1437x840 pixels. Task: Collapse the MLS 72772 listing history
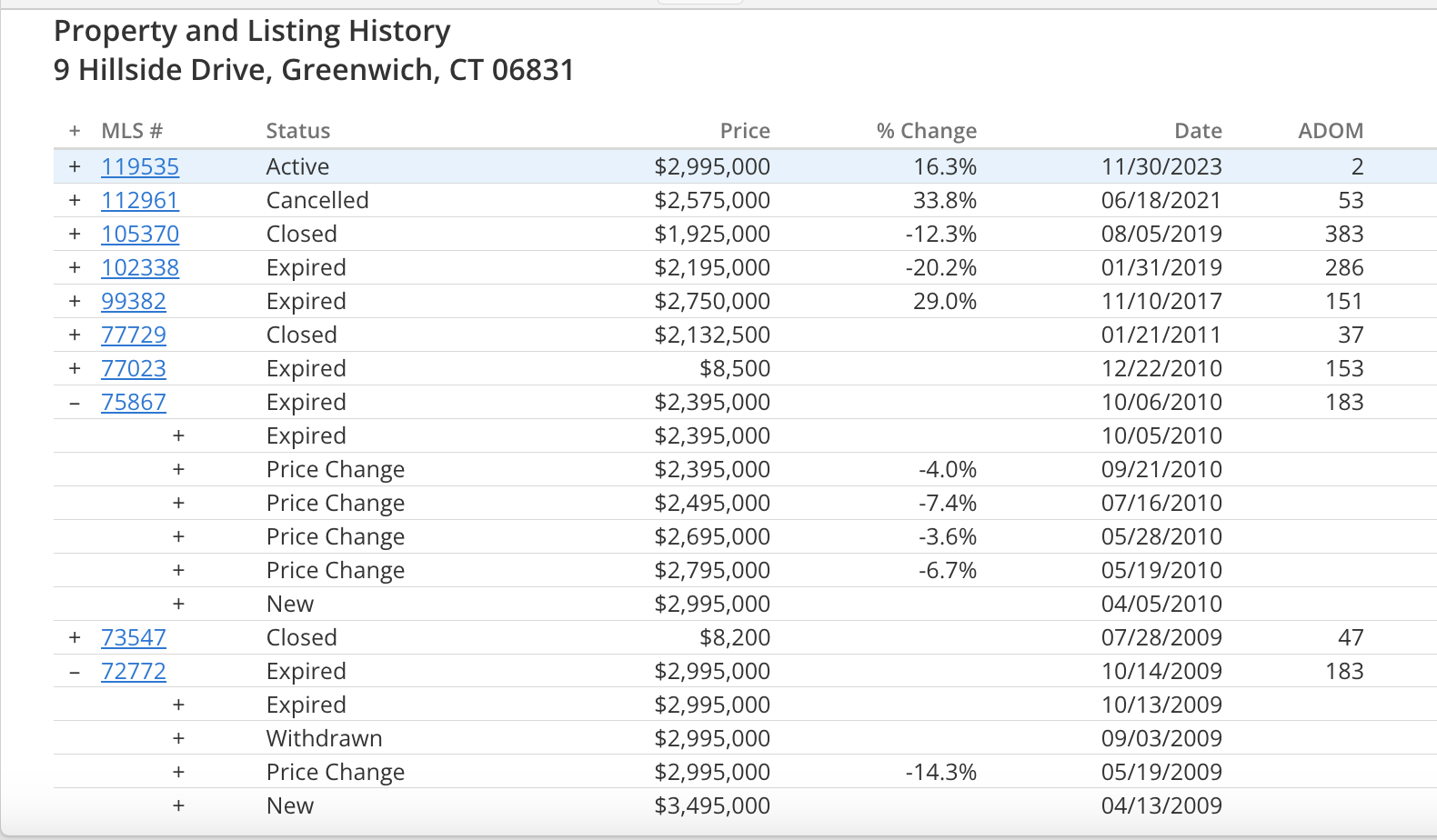coord(75,671)
